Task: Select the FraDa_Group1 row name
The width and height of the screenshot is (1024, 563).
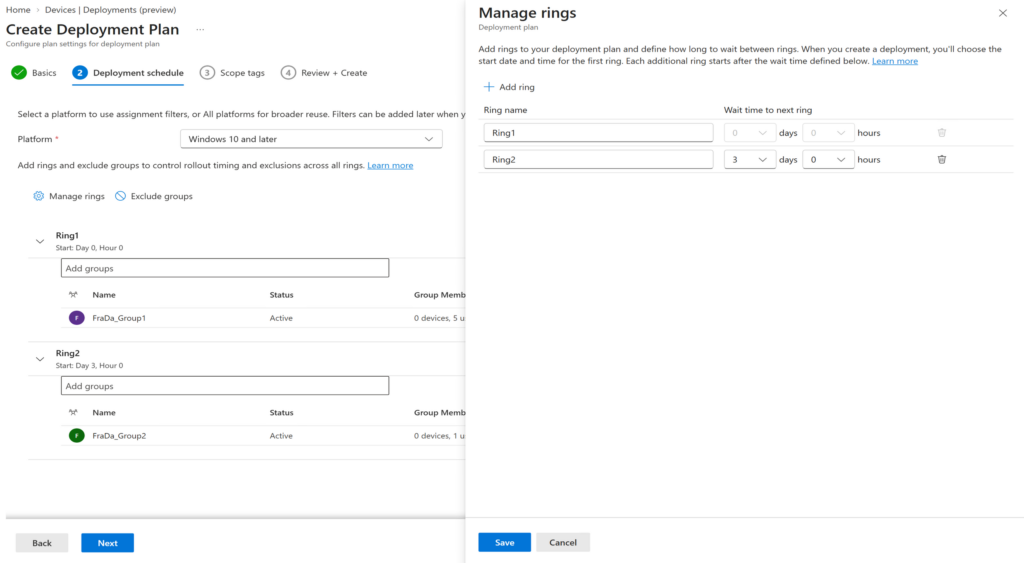Action: click(119, 318)
